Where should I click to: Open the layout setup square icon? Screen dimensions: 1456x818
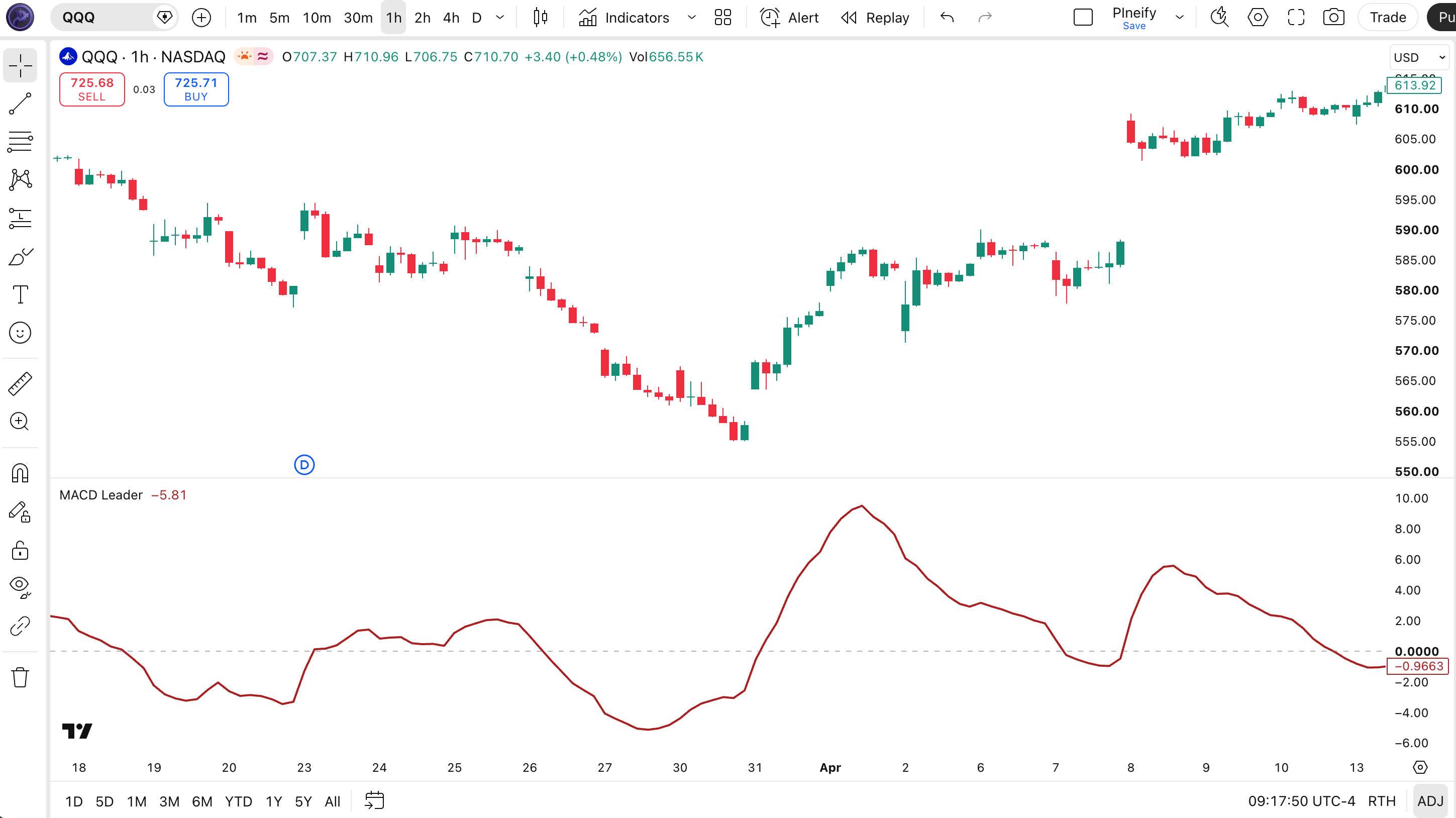pyautogui.click(x=1083, y=18)
